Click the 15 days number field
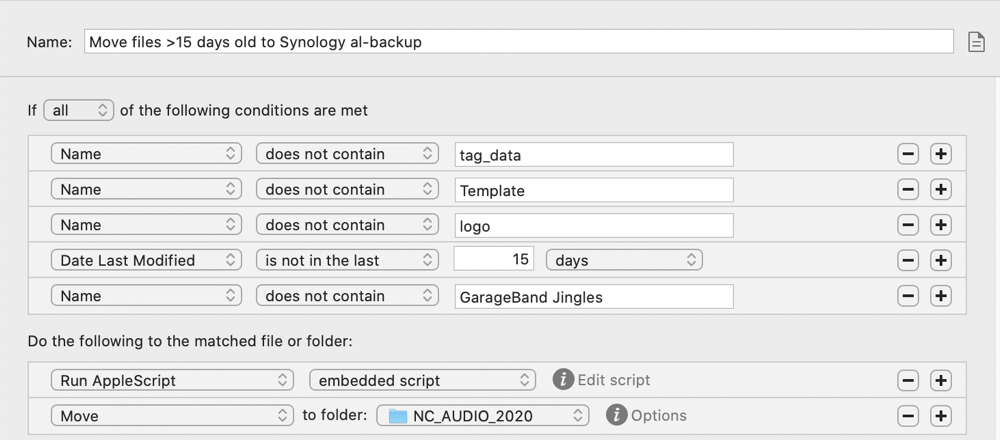Image resolution: width=1000 pixels, height=440 pixels. tap(494, 260)
